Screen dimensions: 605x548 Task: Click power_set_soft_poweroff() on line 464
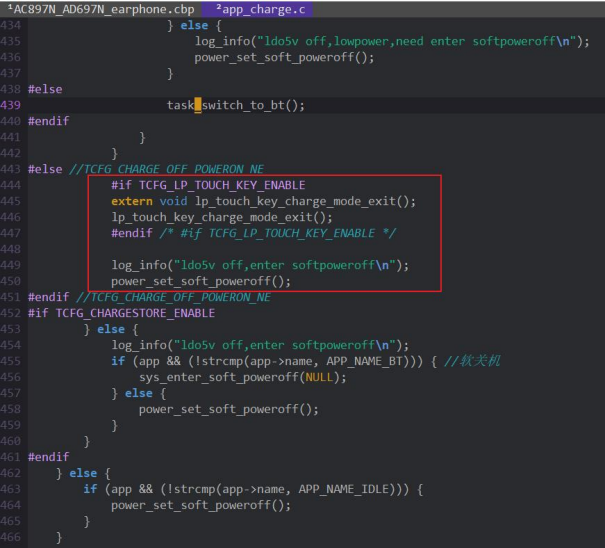[201, 505]
